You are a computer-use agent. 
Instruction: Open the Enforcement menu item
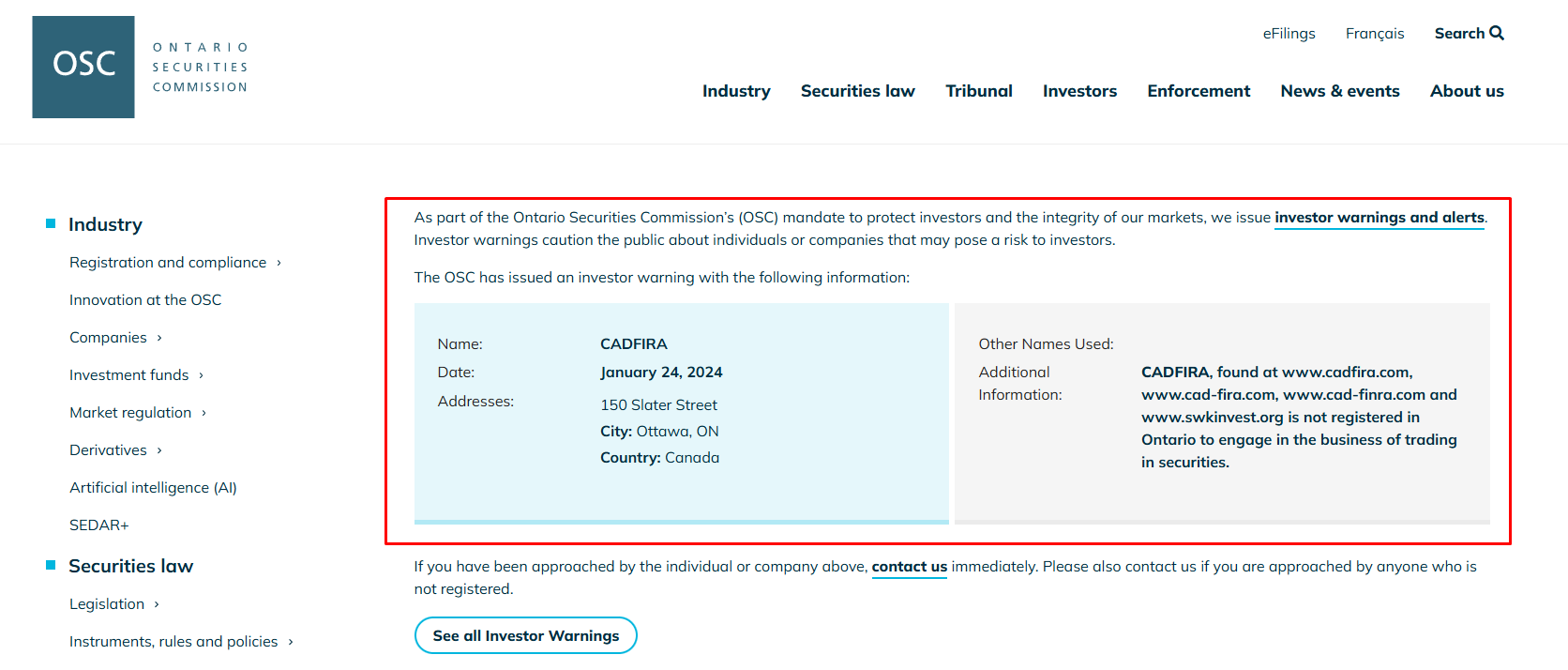[1199, 91]
